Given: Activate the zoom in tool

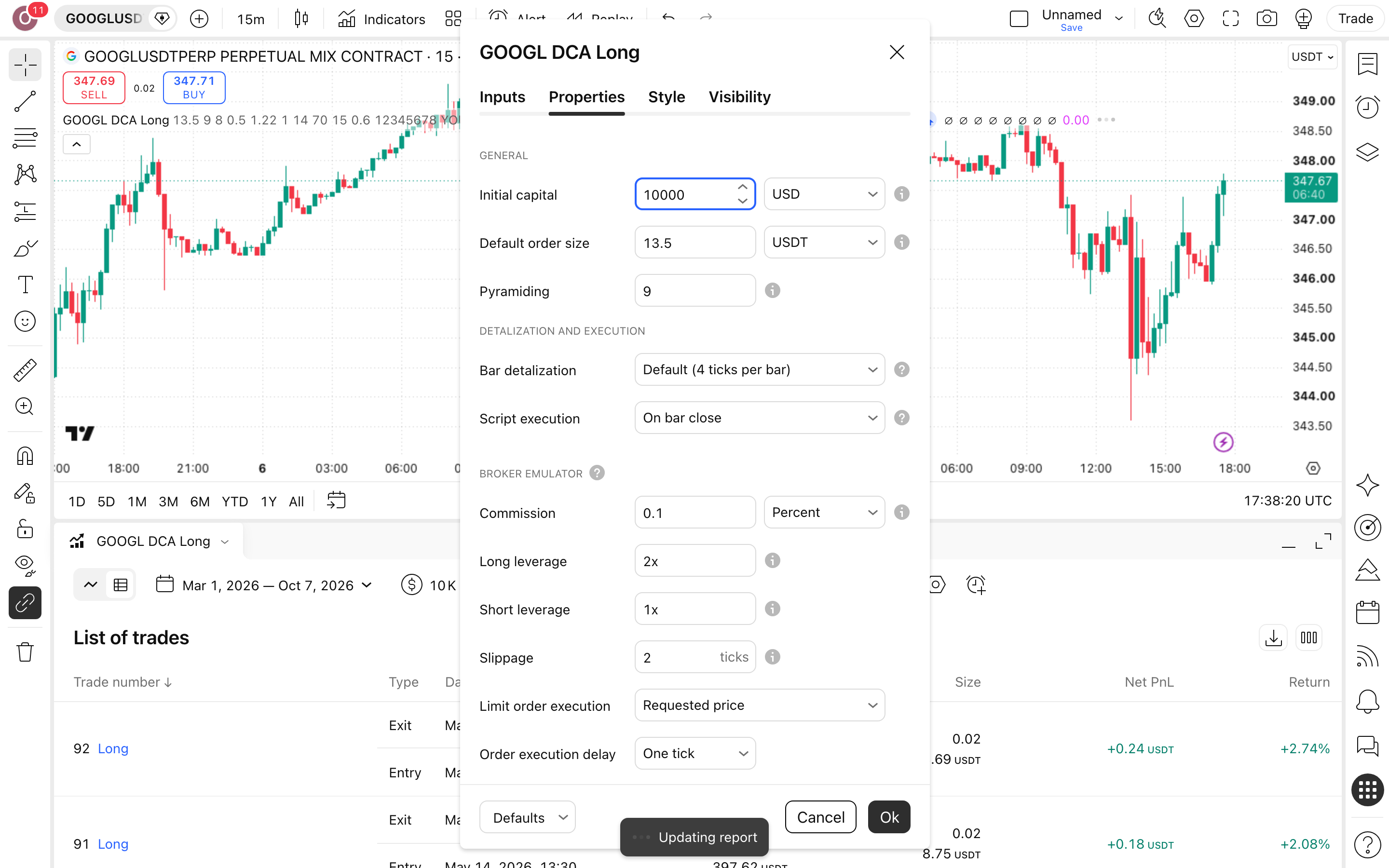Looking at the screenshot, I should pos(25,407).
